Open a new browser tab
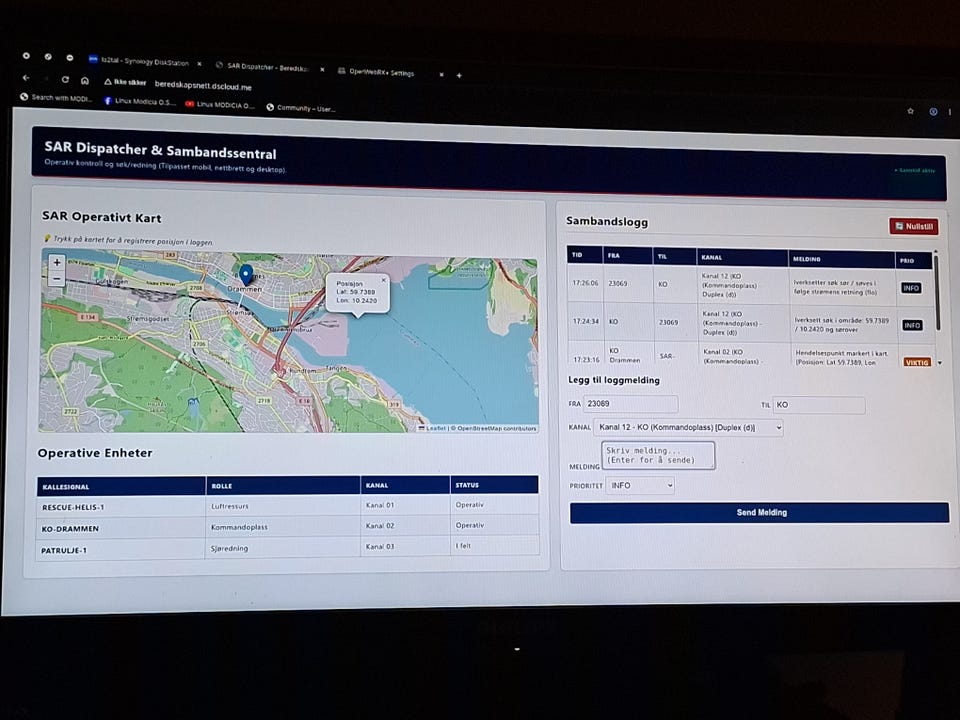The image size is (960, 720). coord(459,75)
